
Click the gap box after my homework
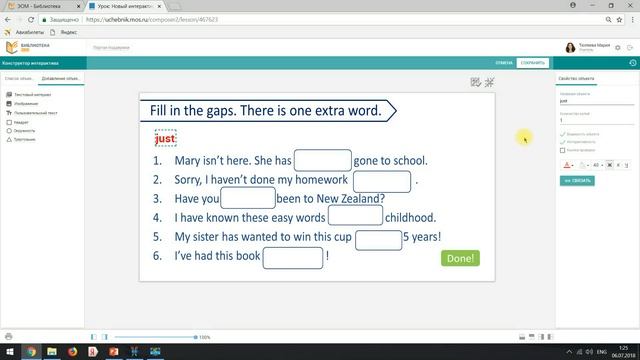(x=382, y=181)
